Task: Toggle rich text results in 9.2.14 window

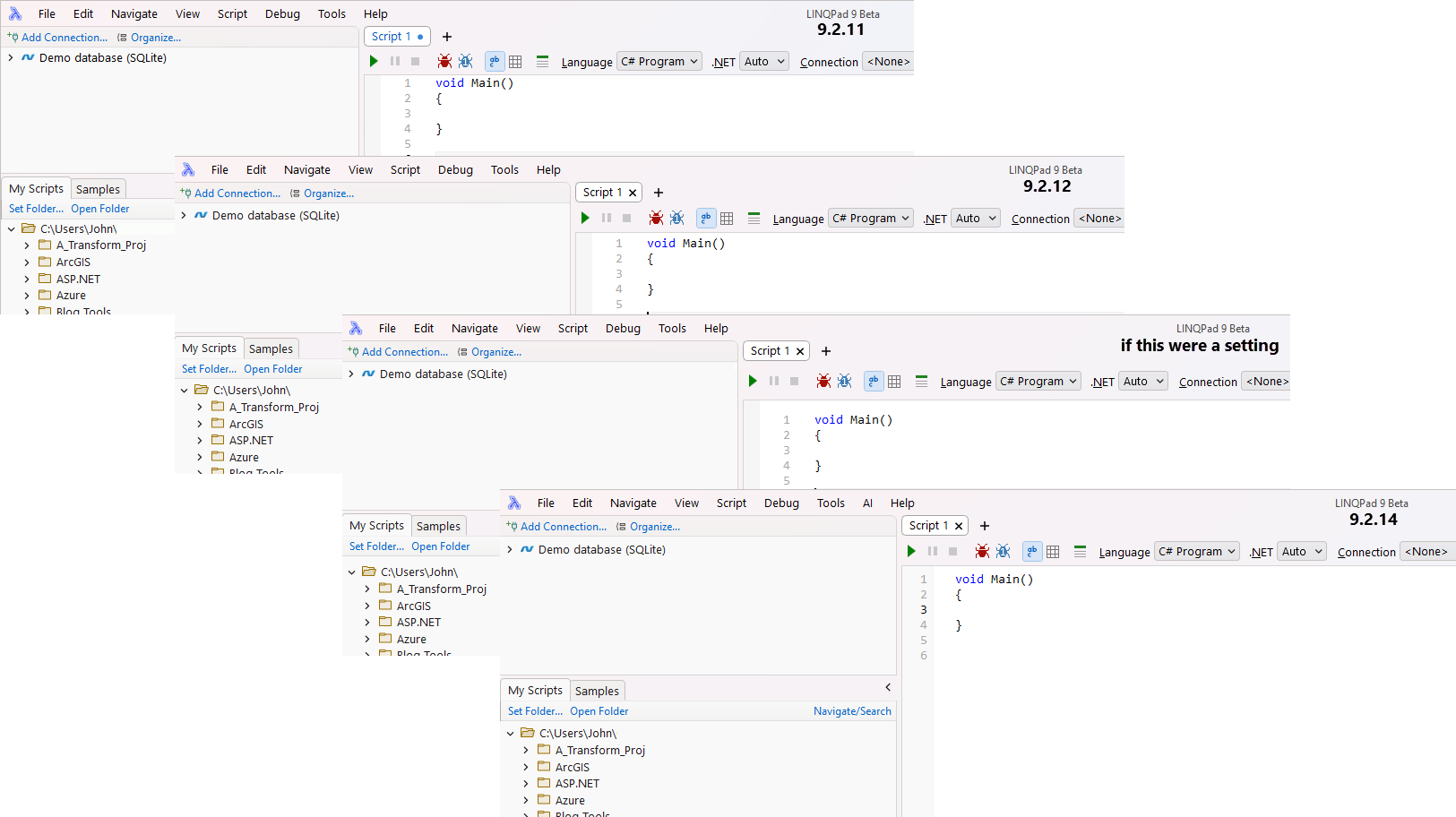Action: [x=1032, y=551]
